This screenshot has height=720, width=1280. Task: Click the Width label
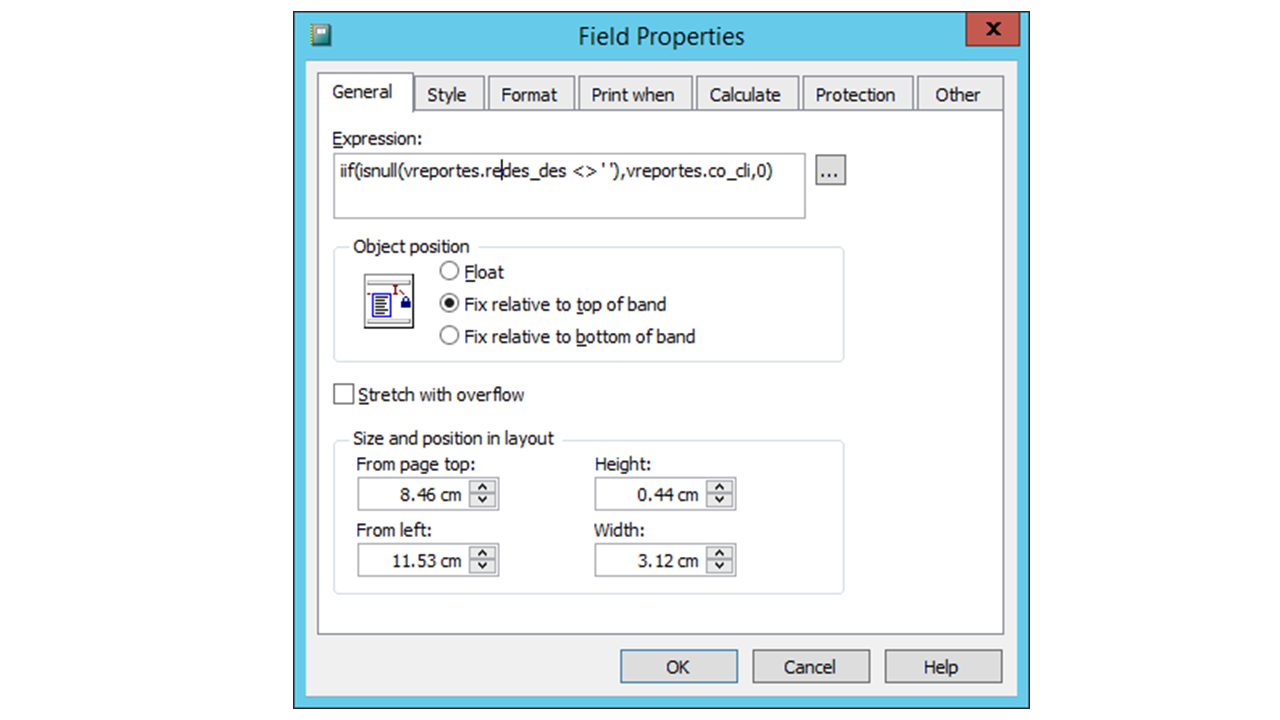pyautogui.click(x=620, y=530)
